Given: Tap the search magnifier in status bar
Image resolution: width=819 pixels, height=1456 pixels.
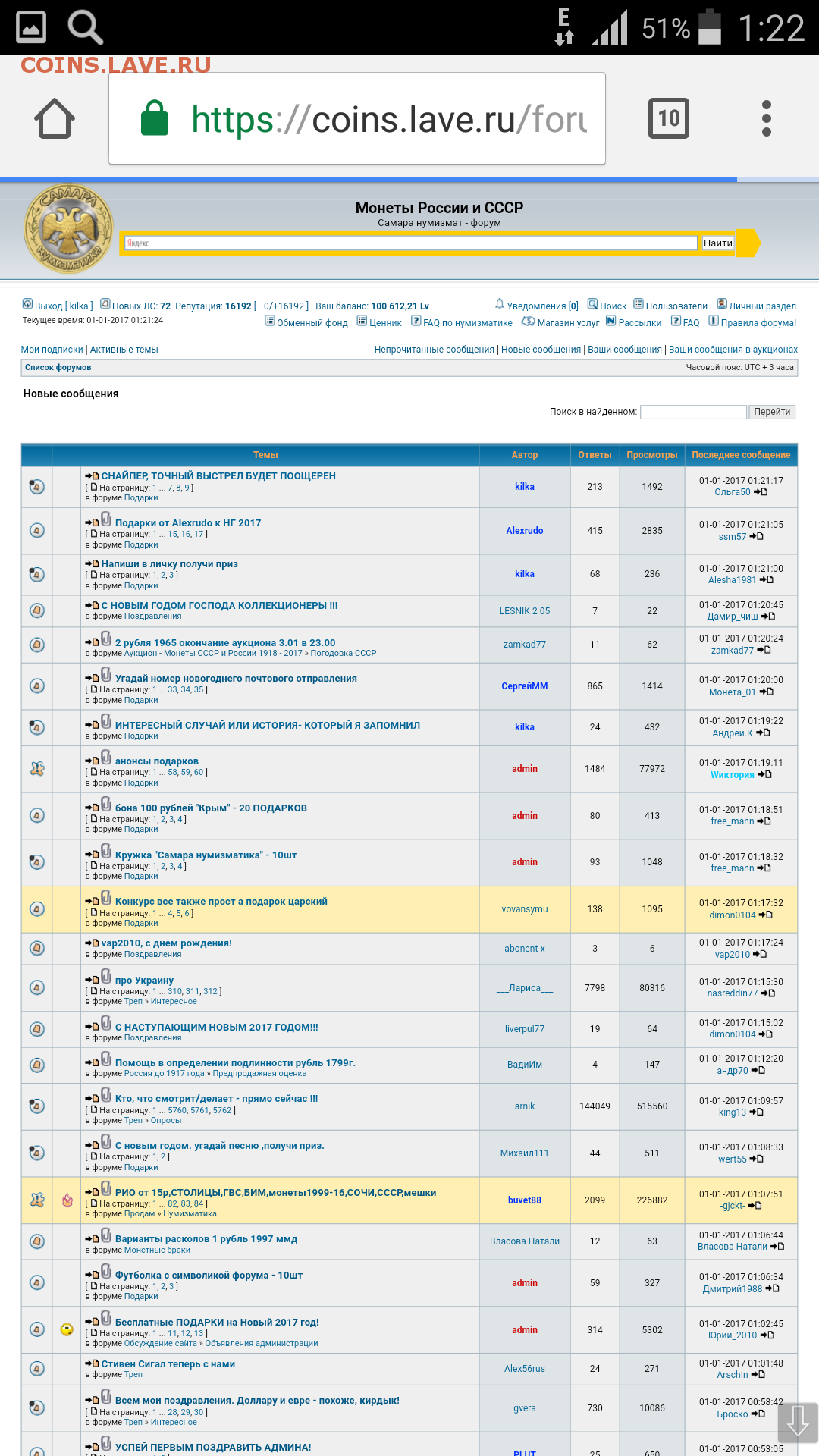Looking at the screenshot, I should [86, 27].
